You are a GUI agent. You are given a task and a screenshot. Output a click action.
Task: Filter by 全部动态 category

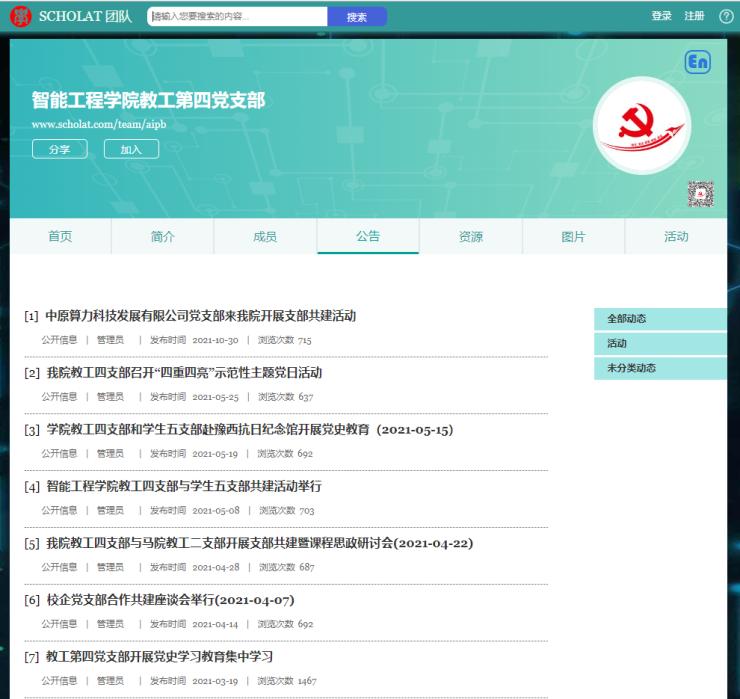(x=627, y=319)
